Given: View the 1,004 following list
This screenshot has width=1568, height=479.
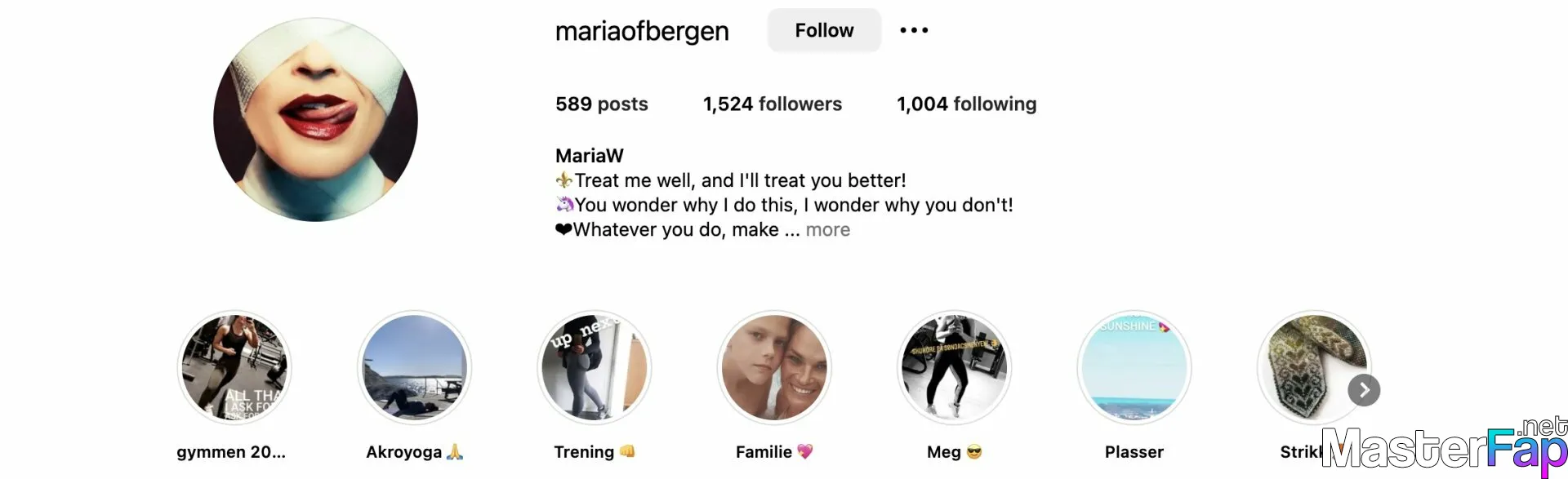Looking at the screenshot, I should tap(967, 104).
